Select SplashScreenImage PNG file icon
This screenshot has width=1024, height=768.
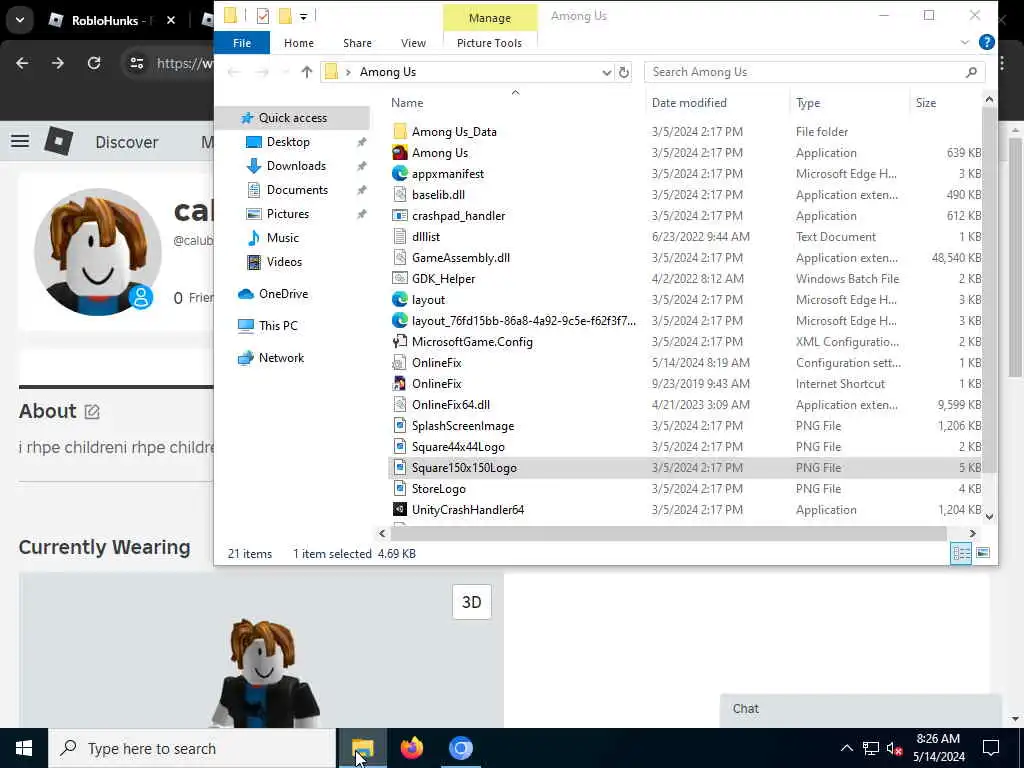(400, 426)
